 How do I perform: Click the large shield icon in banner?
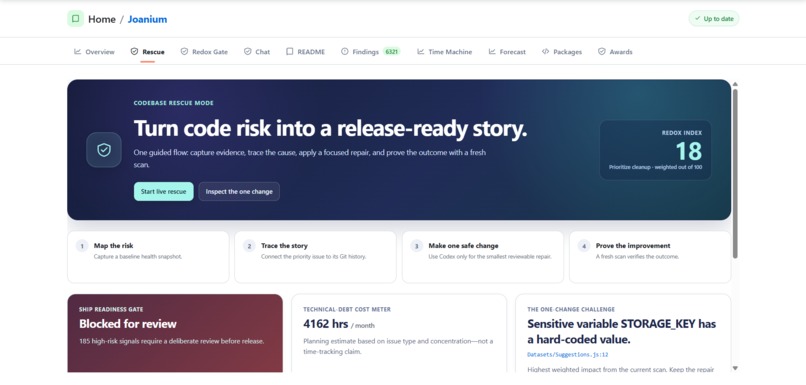click(104, 150)
